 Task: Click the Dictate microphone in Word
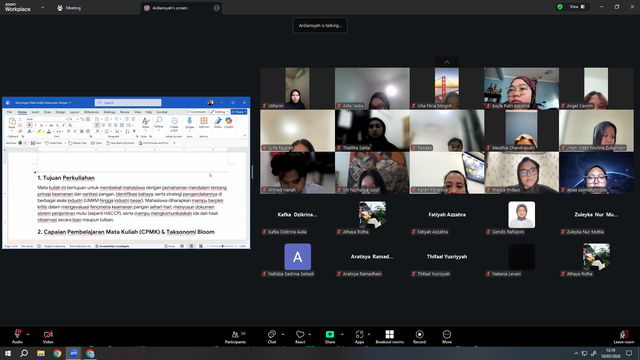coord(189,123)
